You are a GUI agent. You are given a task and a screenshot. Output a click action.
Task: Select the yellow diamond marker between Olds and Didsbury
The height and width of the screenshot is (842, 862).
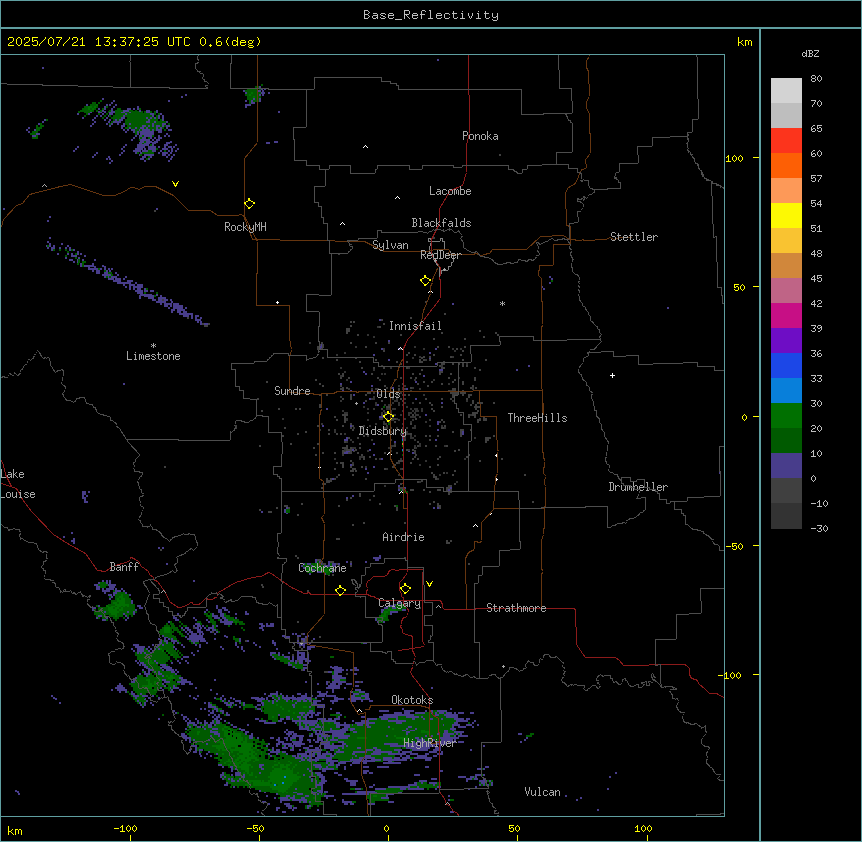click(388, 417)
